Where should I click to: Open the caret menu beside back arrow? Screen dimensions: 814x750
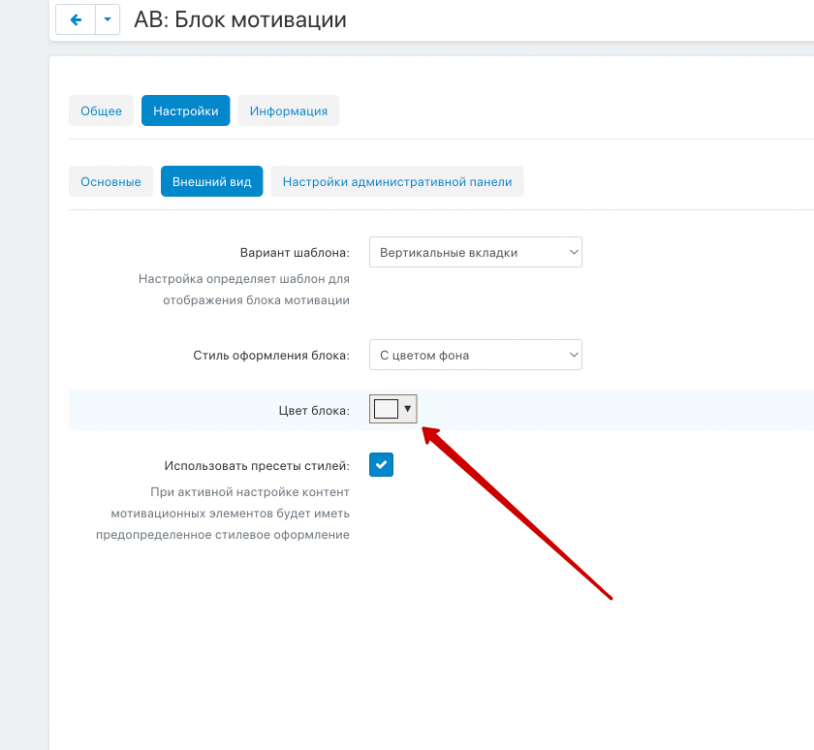tap(108, 20)
